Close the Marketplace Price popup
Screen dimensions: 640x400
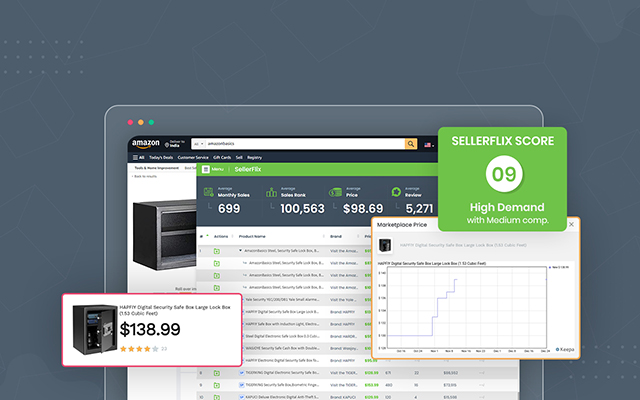point(571,224)
